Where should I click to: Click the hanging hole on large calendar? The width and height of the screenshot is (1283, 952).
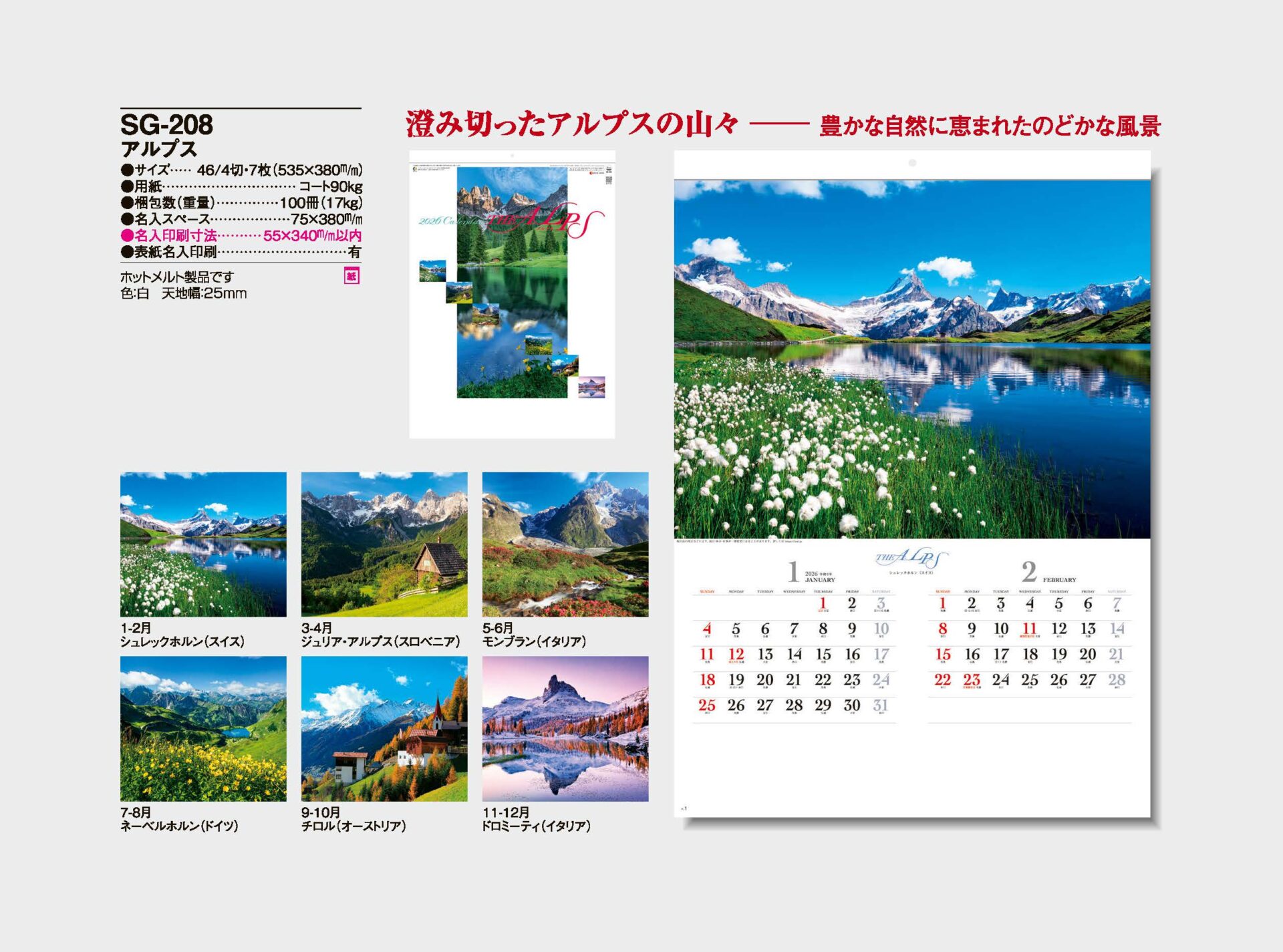[912, 163]
